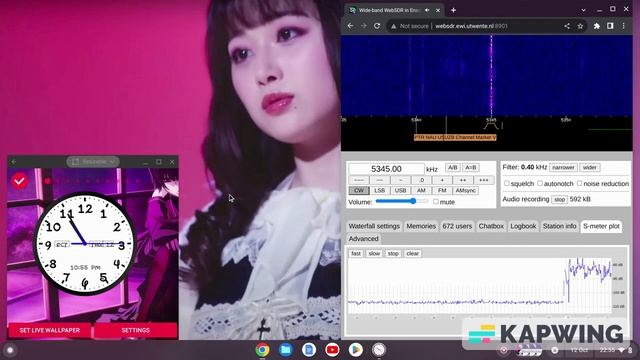
Task: Click SET LIVE WALLPAPER button
Action: tap(49, 330)
